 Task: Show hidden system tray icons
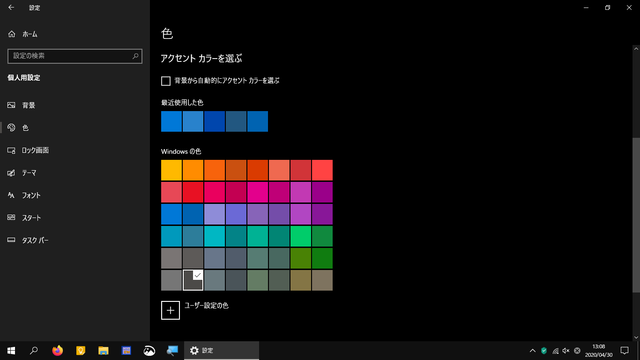[x=532, y=351]
